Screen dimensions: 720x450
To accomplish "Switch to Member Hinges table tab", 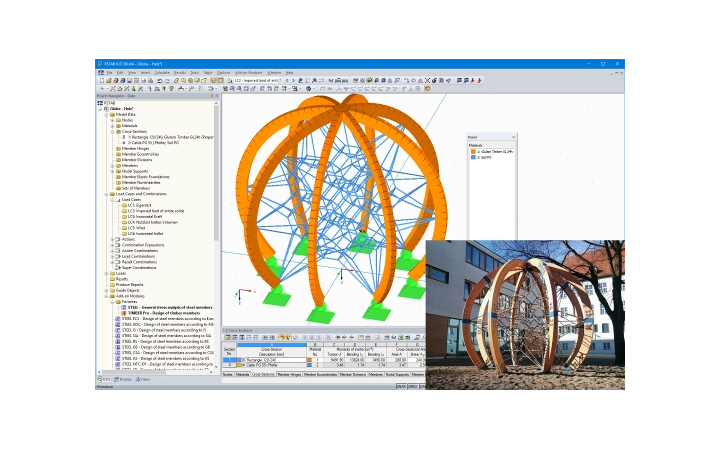I will 289,375.
